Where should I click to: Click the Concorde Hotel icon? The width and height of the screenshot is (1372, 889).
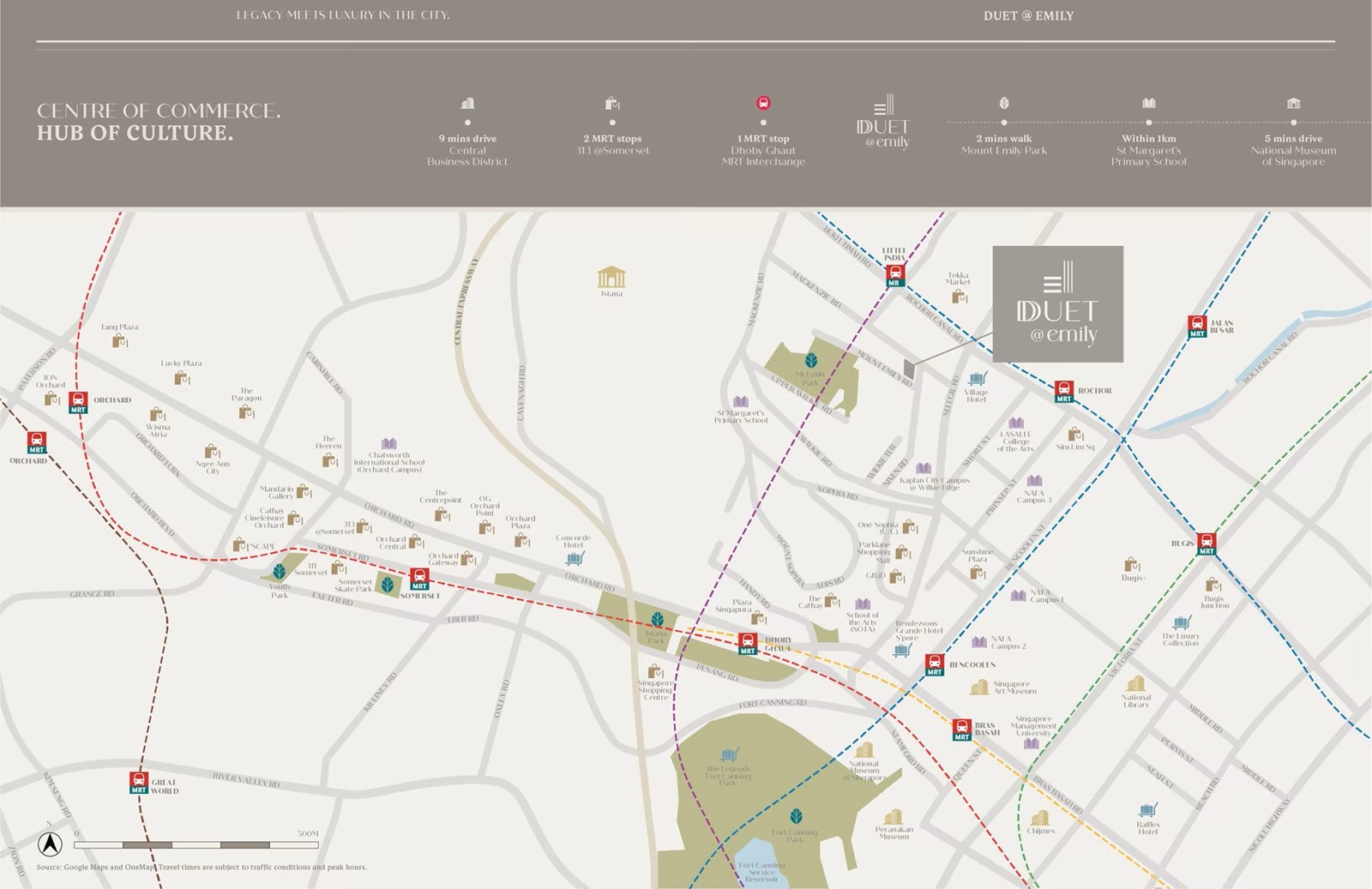(x=574, y=558)
